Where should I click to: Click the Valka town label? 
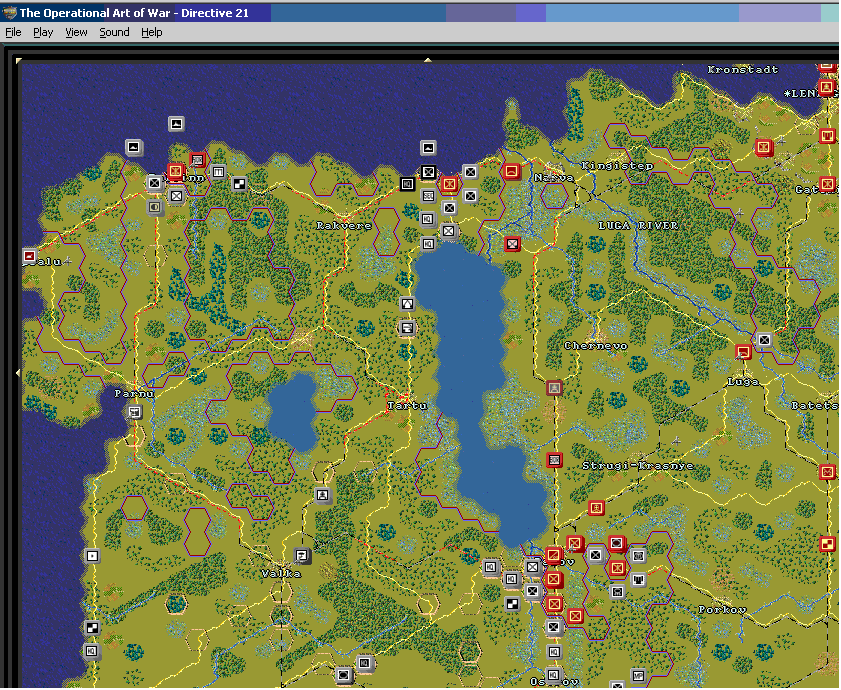[281, 574]
